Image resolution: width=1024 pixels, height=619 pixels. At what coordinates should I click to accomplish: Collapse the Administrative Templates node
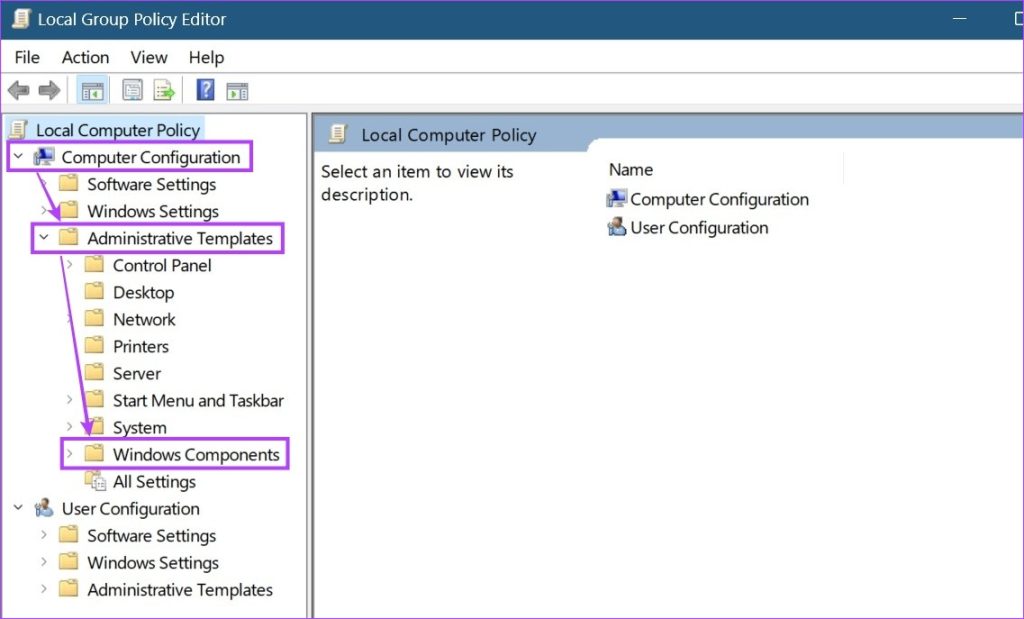[42, 238]
